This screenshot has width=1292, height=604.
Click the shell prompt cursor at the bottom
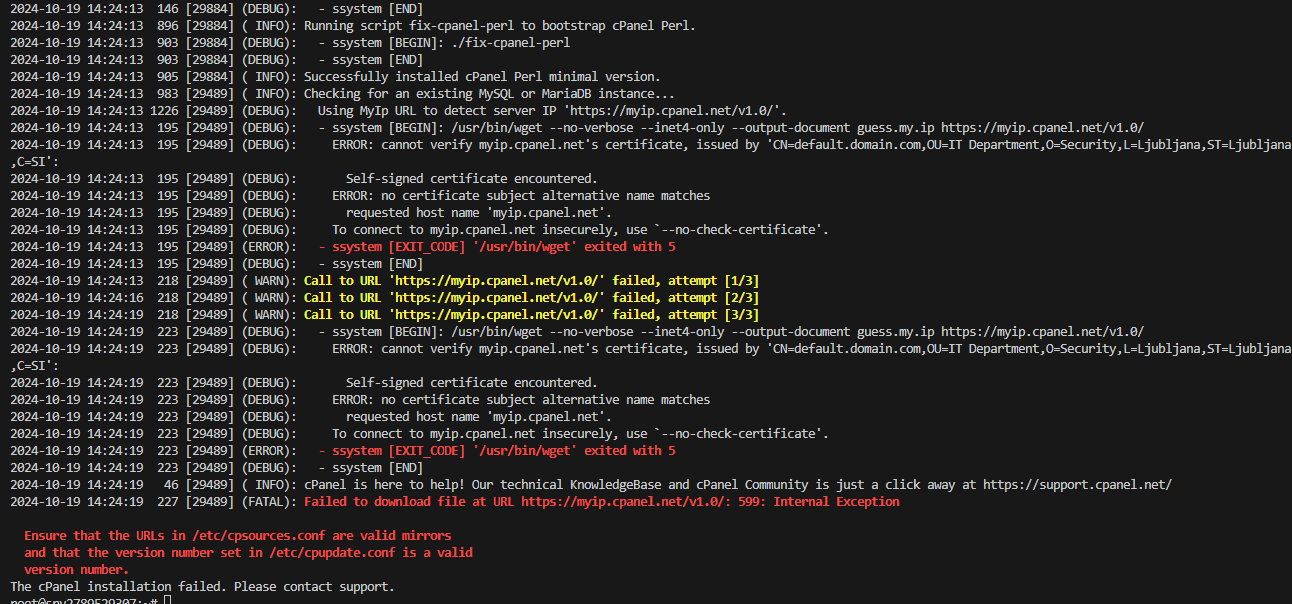point(167,600)
